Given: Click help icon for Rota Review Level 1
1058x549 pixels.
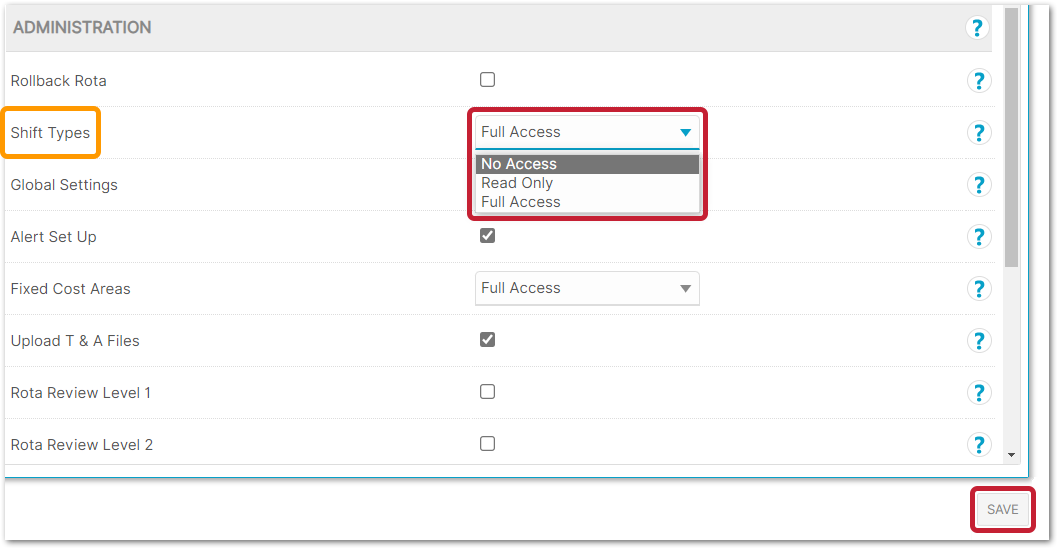Looking at the screenshot, I should (978, 393).
